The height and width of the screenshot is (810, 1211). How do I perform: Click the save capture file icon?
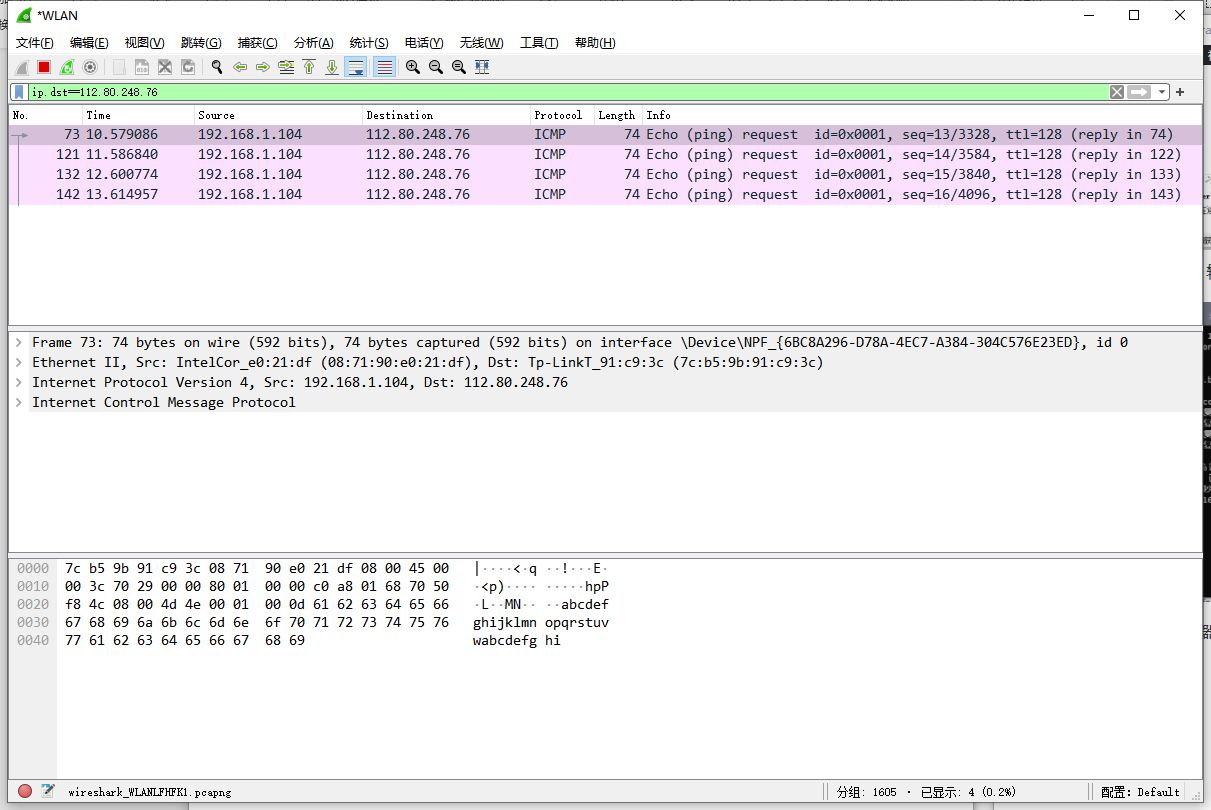point(142,67)
